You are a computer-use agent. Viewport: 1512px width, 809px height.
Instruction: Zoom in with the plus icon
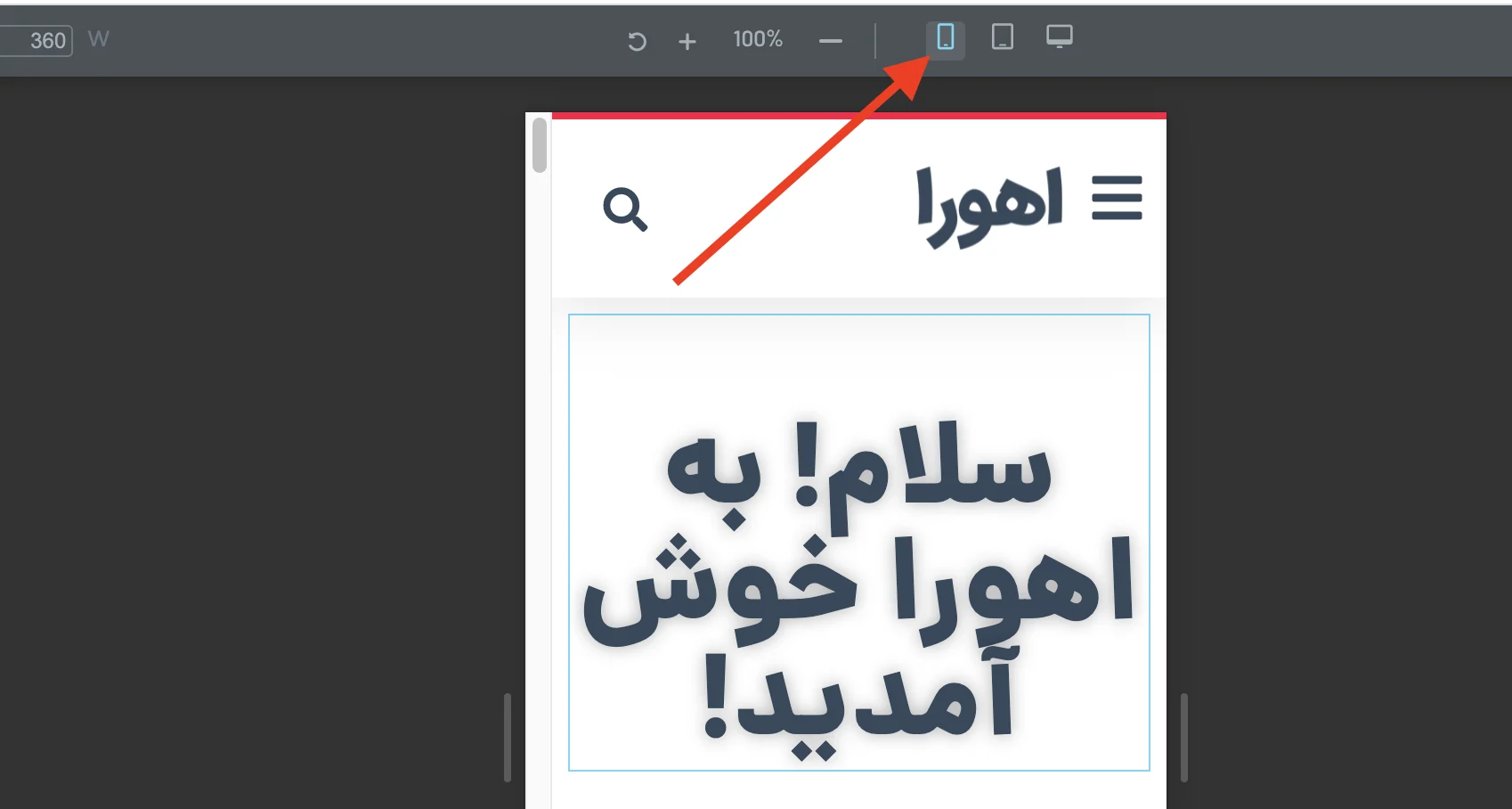pos(687,41)
